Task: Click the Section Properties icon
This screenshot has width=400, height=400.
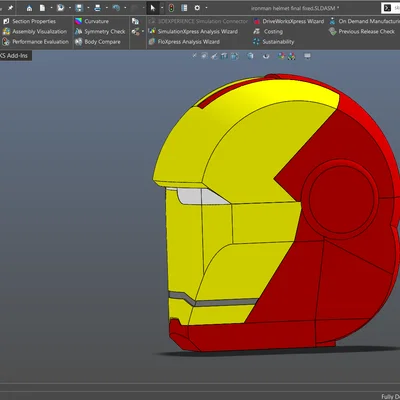Action: 6,21
